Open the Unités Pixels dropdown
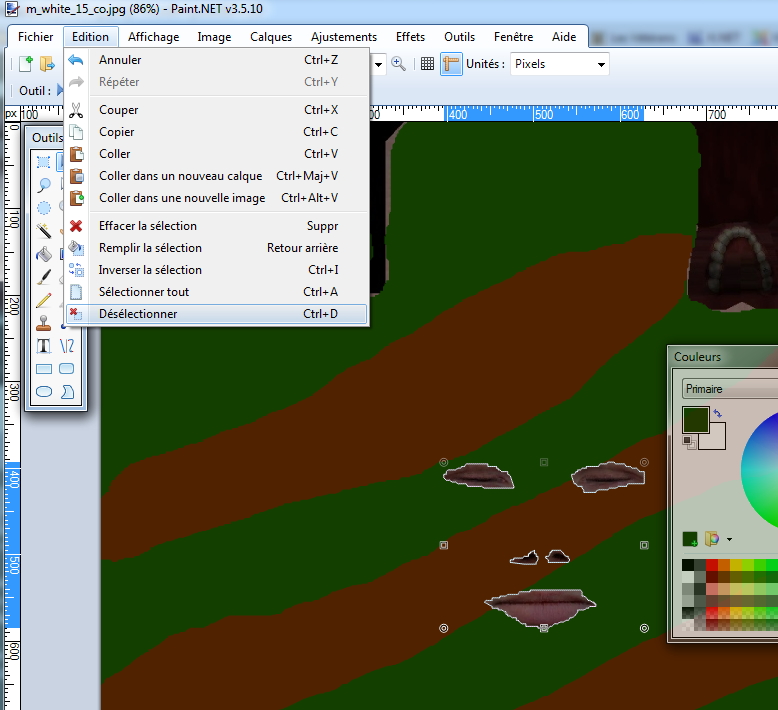Screen dimensions: 778x710 coord(559,64)
